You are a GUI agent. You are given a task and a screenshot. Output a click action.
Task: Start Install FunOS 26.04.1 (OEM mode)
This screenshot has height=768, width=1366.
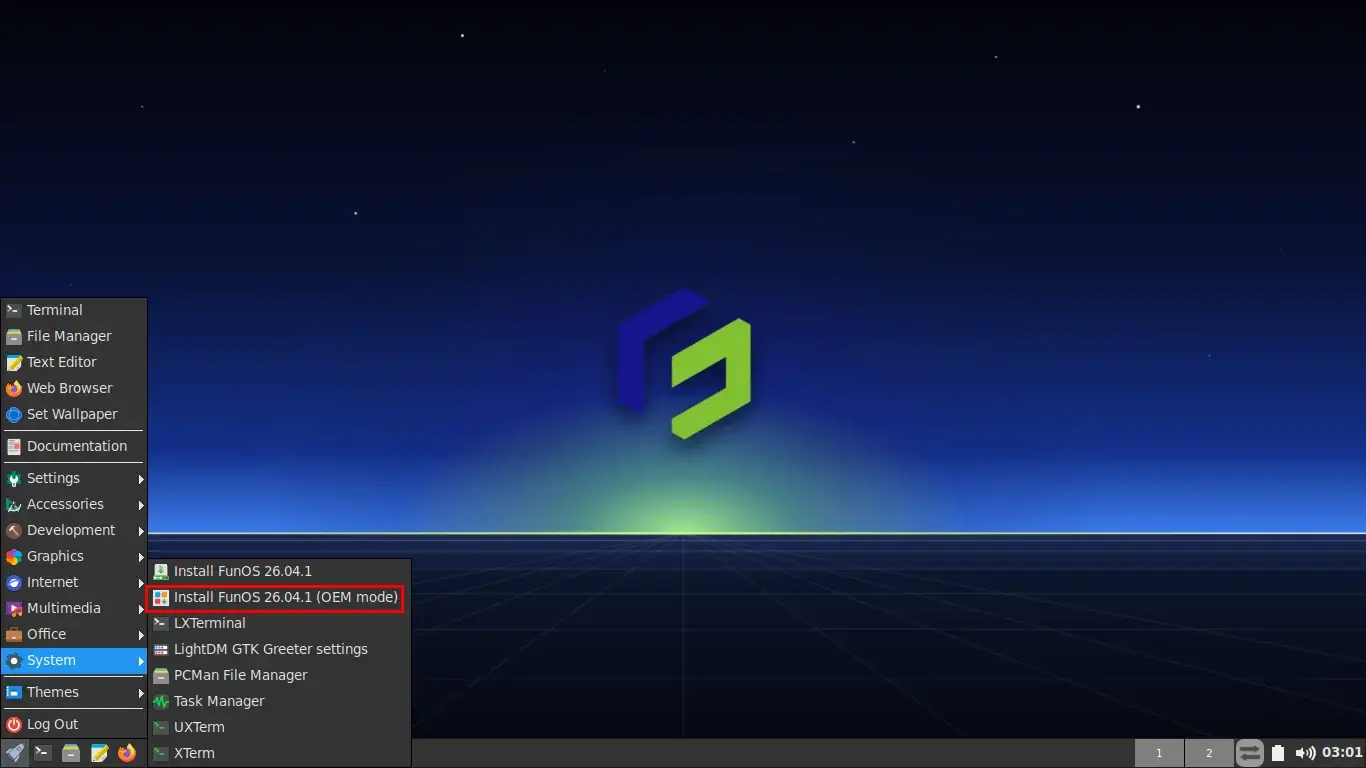point(279,597)
